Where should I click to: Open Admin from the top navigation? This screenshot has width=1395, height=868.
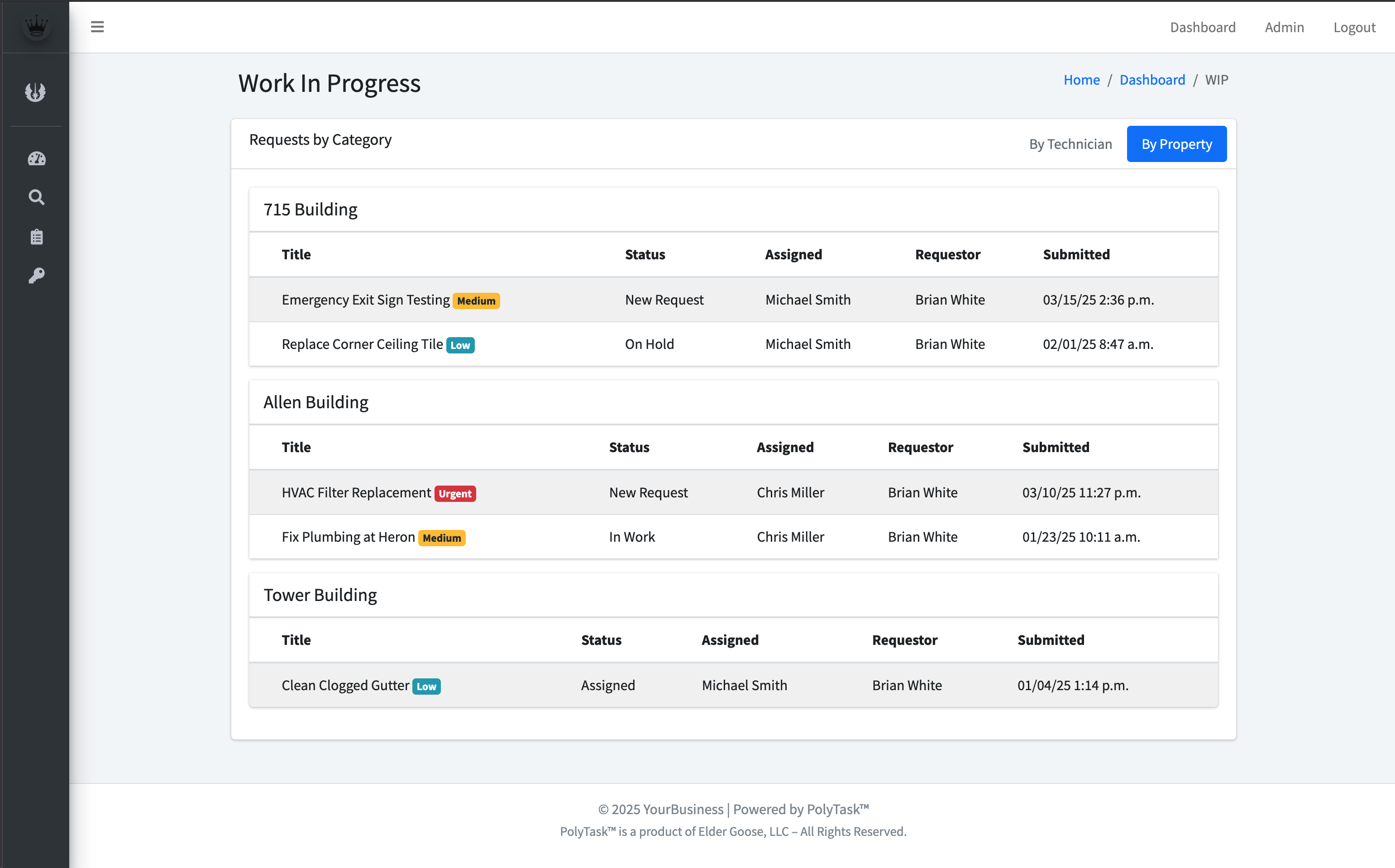pos(1284,27)
